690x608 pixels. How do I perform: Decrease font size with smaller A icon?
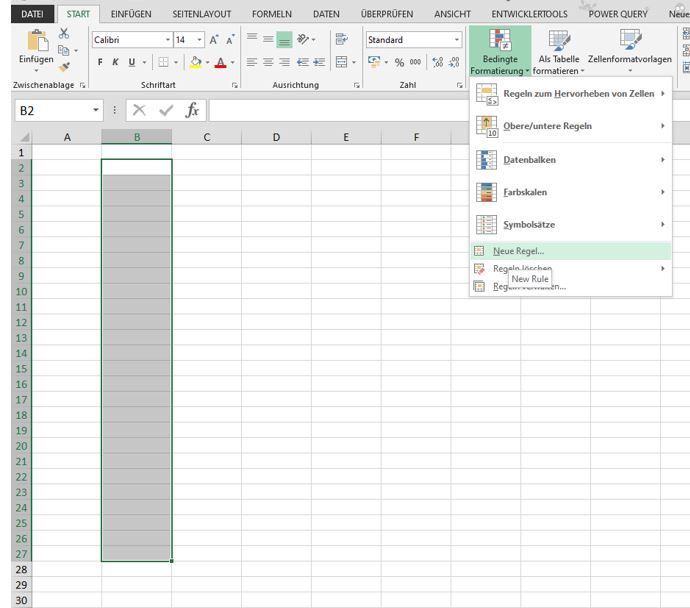230,40
